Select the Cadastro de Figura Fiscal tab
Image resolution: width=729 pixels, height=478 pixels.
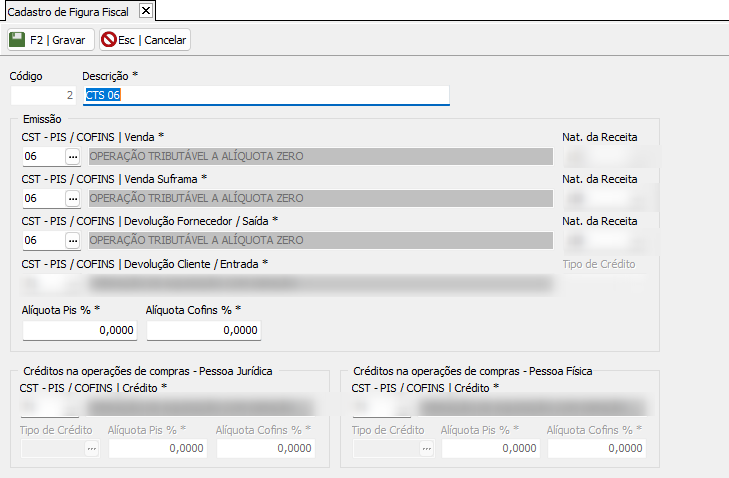(x=68, y=11)
